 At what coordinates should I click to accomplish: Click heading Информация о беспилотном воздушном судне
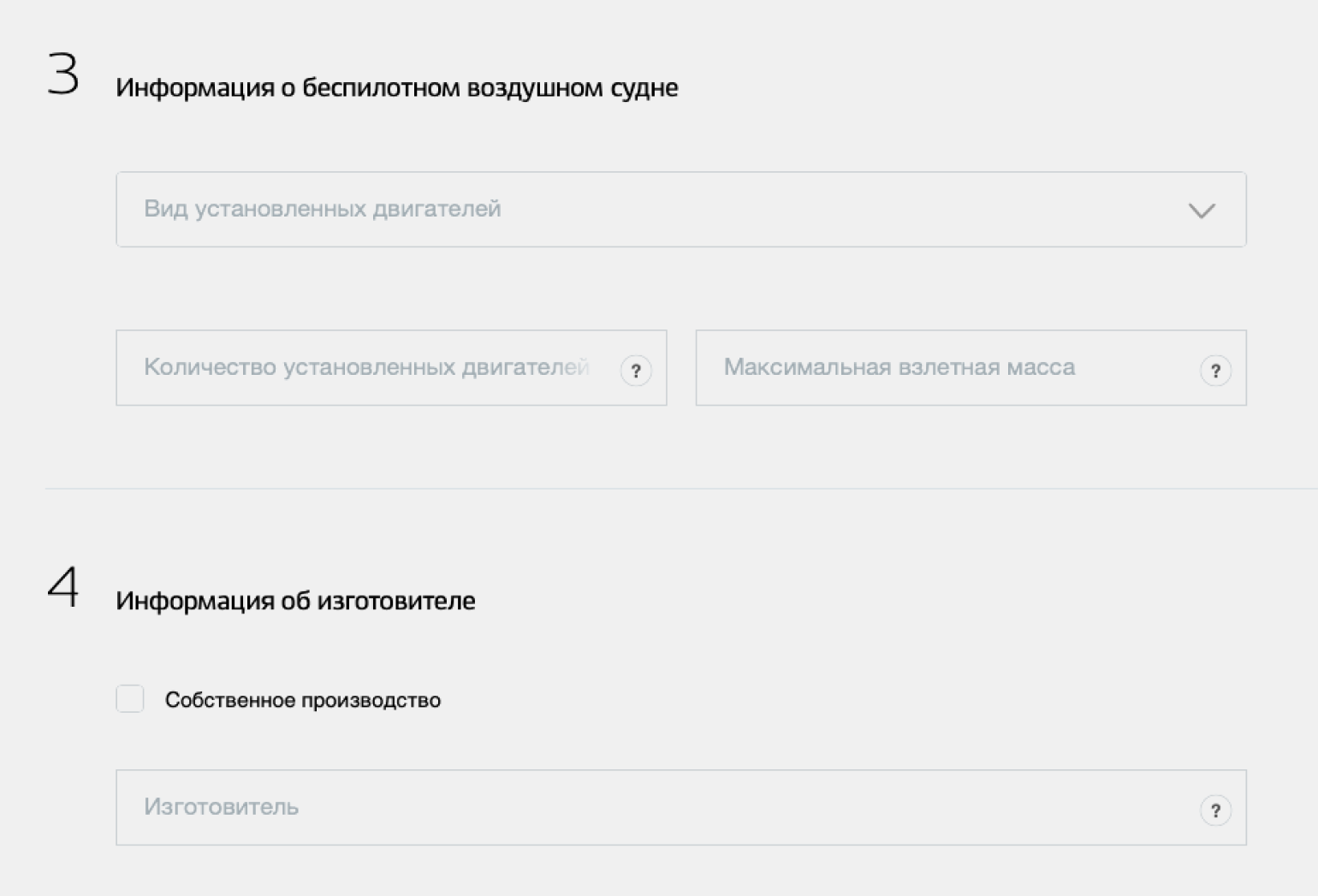click(x=396, y=87)
